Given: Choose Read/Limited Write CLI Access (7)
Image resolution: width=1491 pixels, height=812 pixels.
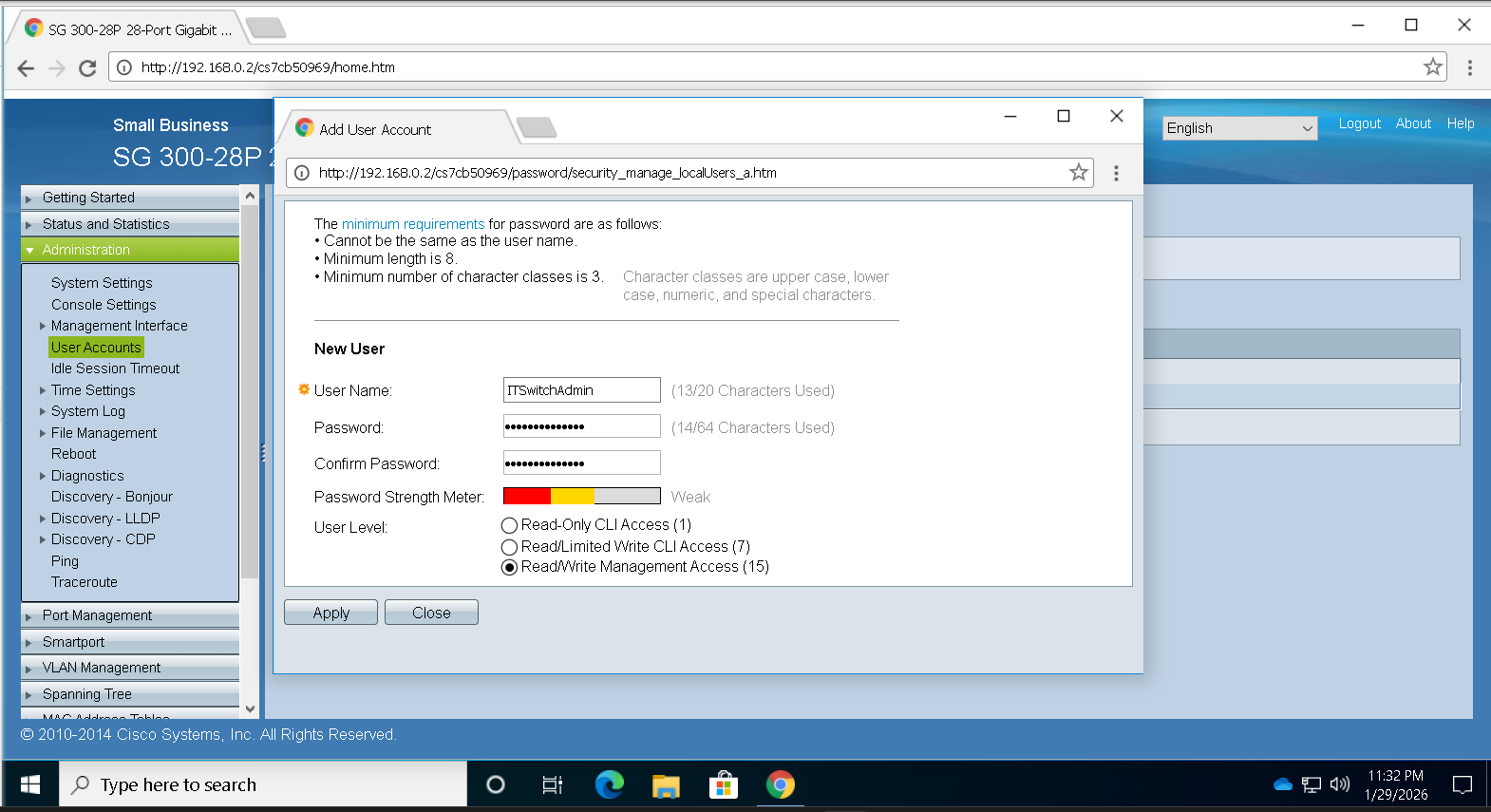Looking at the screenshot, I should 510,547.
